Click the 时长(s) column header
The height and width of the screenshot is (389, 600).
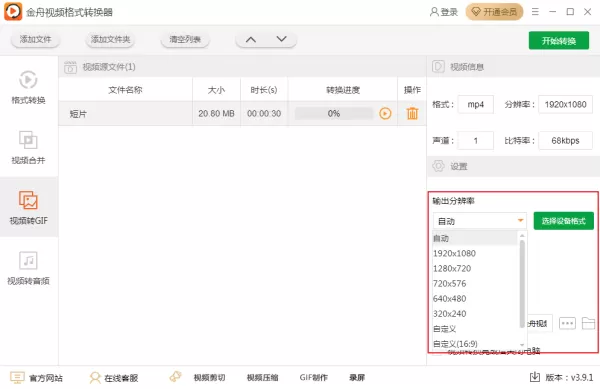pos(264,90)
